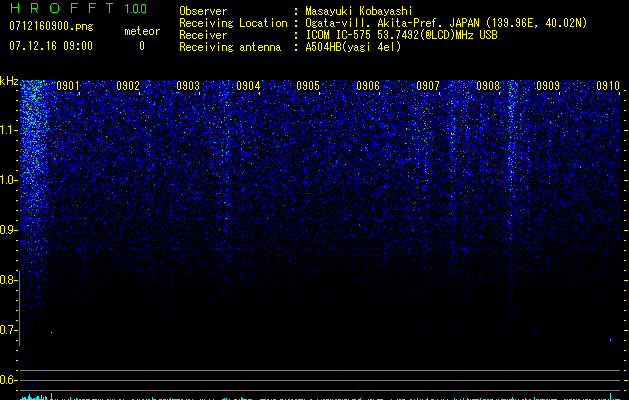
Task: Click the Ogata-vill. Akita-Pref. JAPAN location text
Action: pyautogui.click(x=446, y=23)
